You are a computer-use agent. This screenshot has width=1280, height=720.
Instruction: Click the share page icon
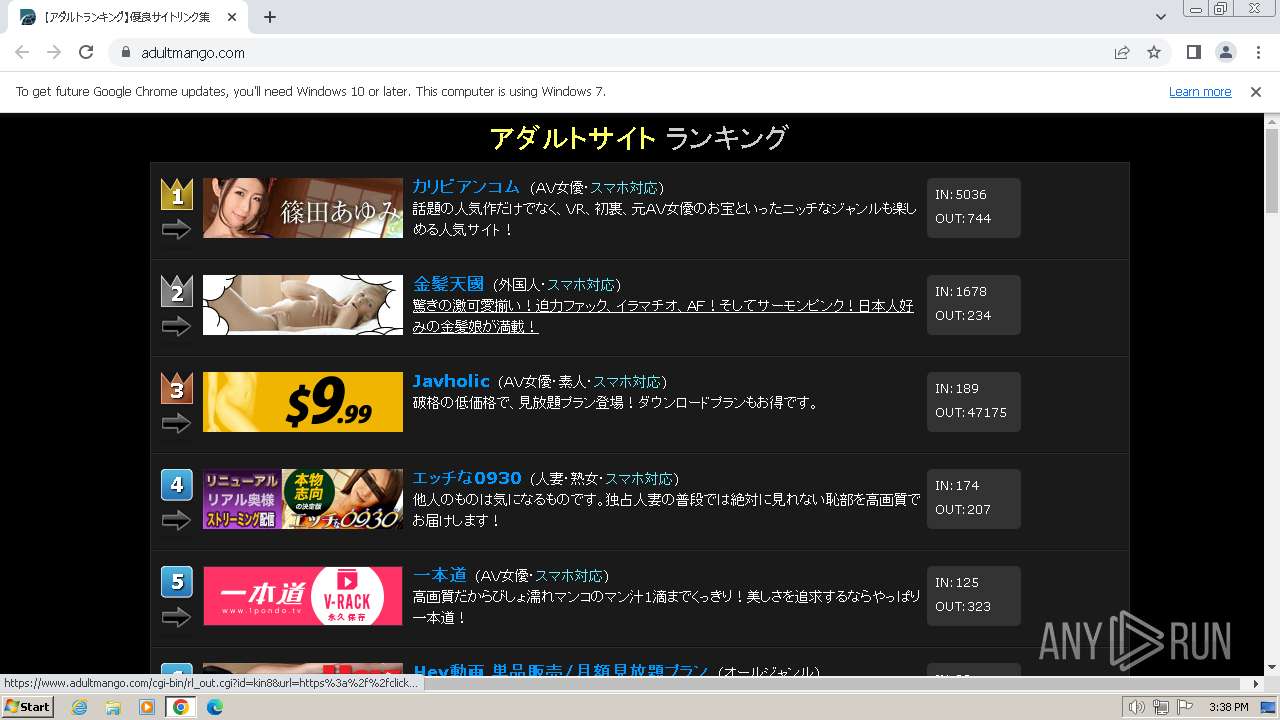pyautogui.click(x=1122, y=52)
